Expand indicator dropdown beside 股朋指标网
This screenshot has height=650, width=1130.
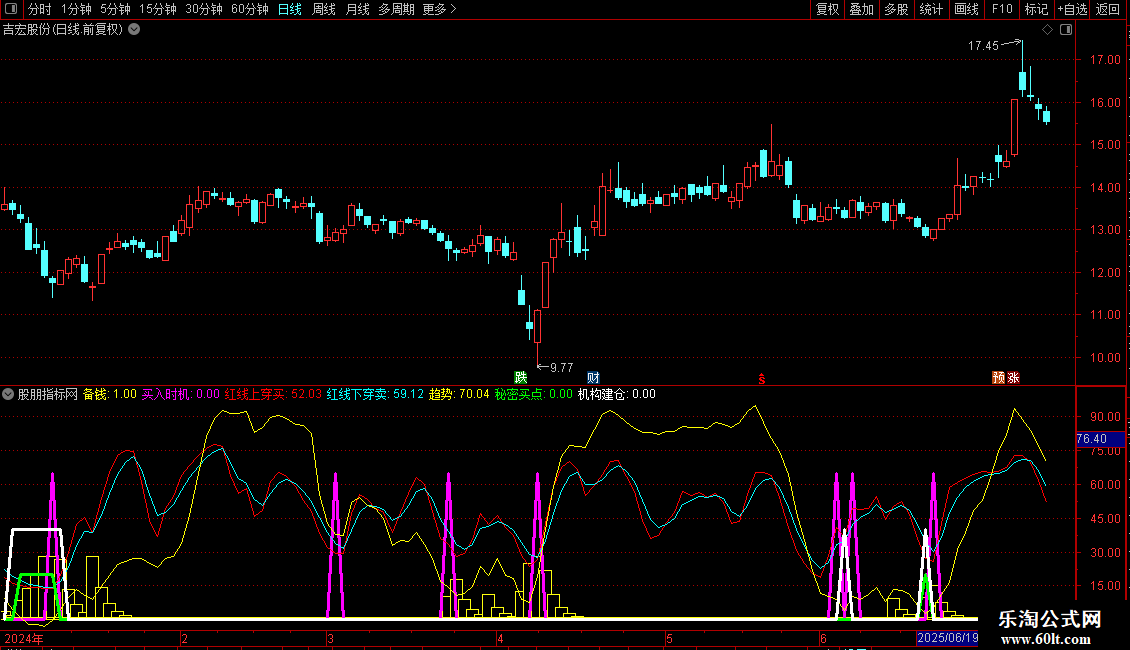pyautogui.click(x=8, y=394)
